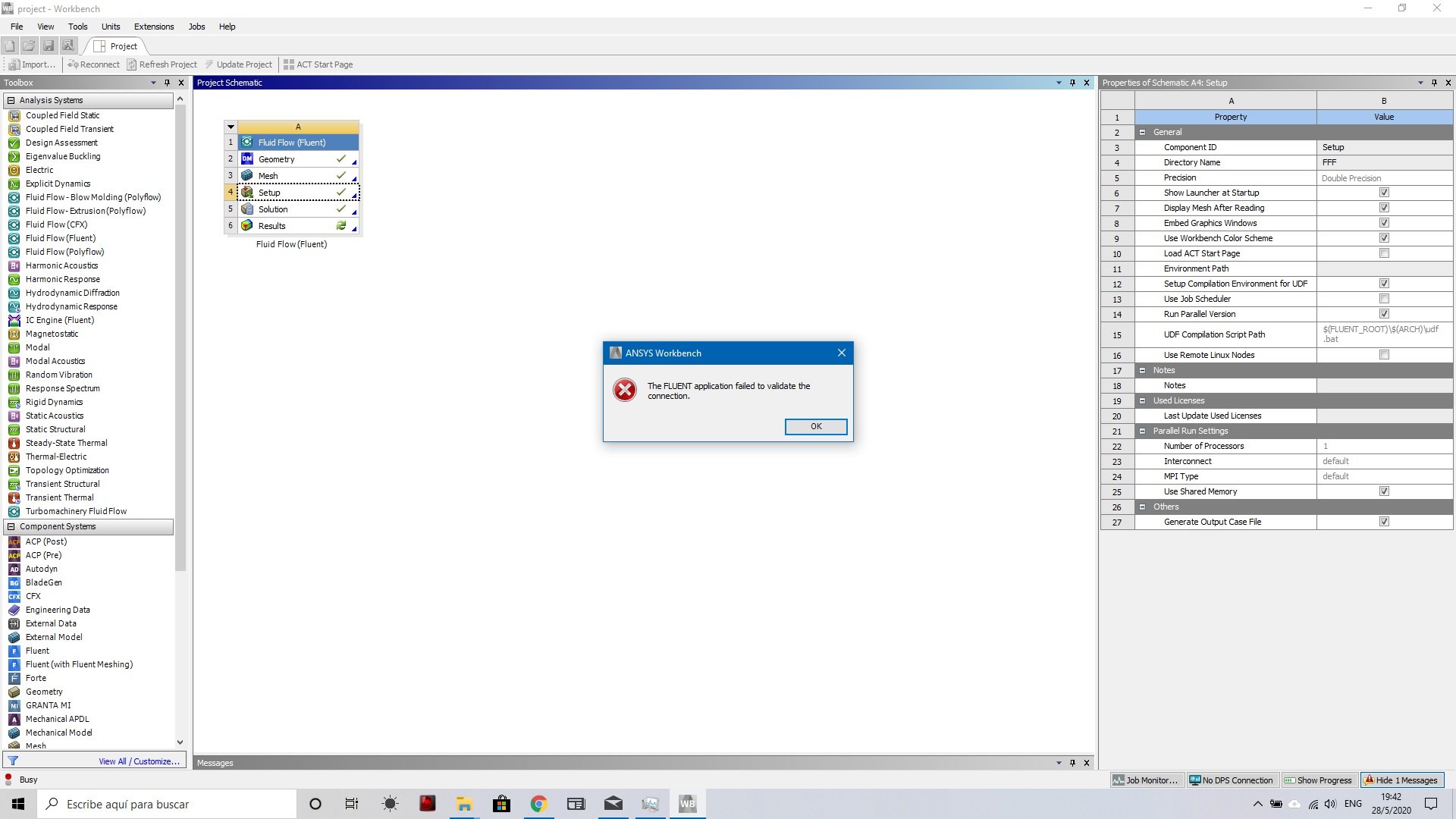Pin the Toolbox panel

(167, 83)
